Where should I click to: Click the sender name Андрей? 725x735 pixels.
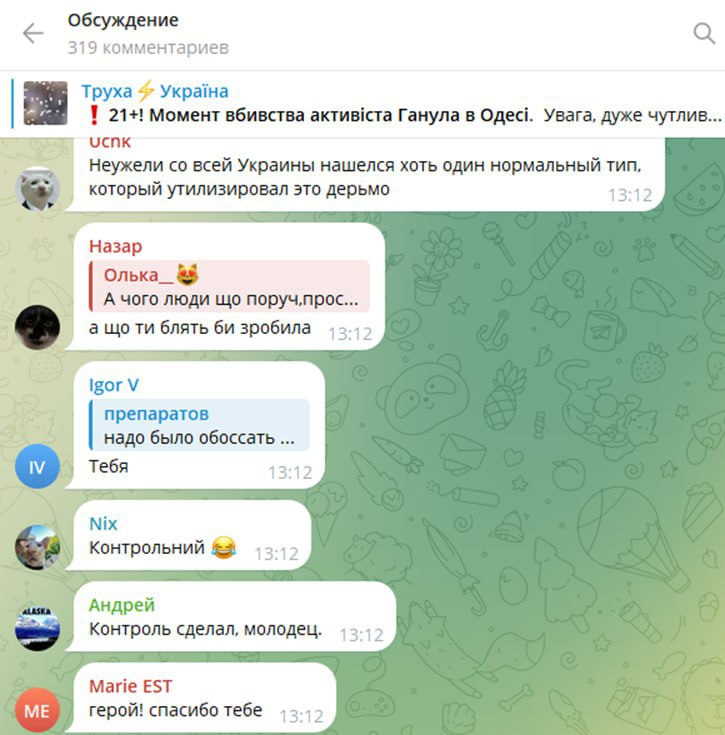(122, 605)
